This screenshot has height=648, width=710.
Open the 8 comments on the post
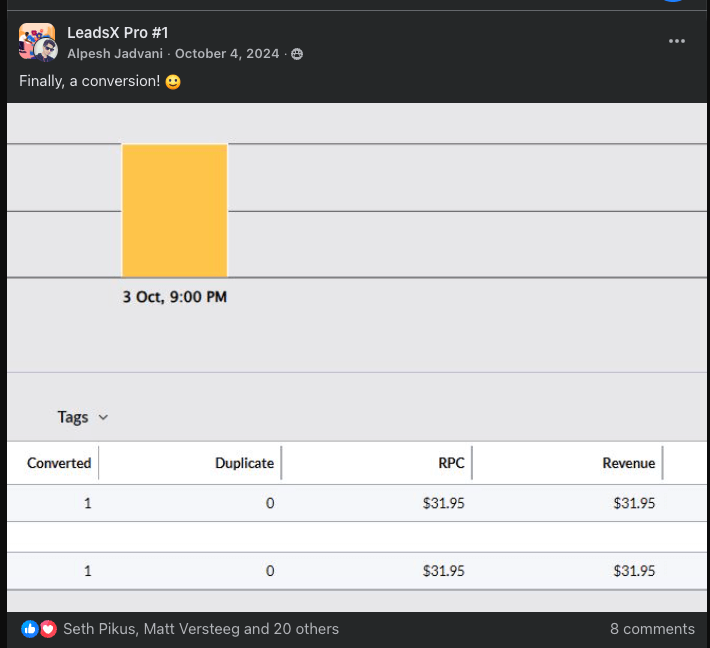click(652, 629)
